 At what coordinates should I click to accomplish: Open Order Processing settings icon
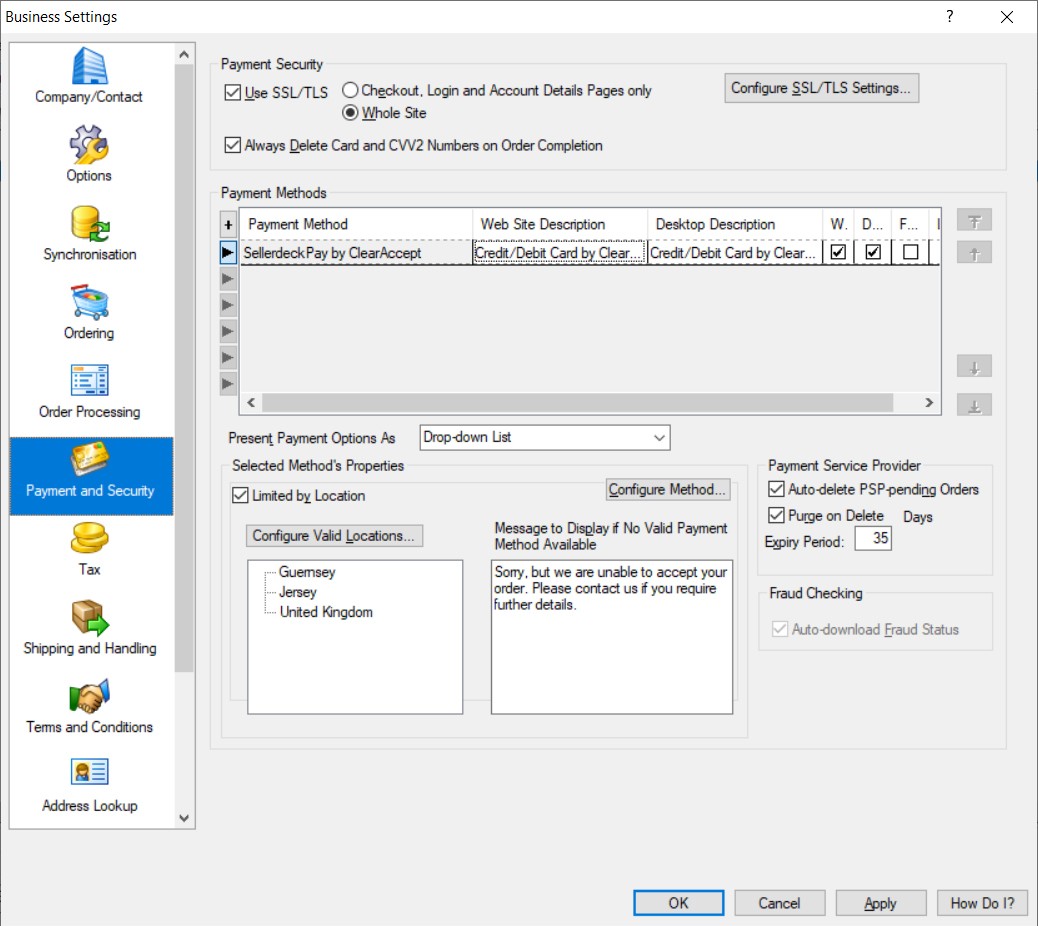89,382
